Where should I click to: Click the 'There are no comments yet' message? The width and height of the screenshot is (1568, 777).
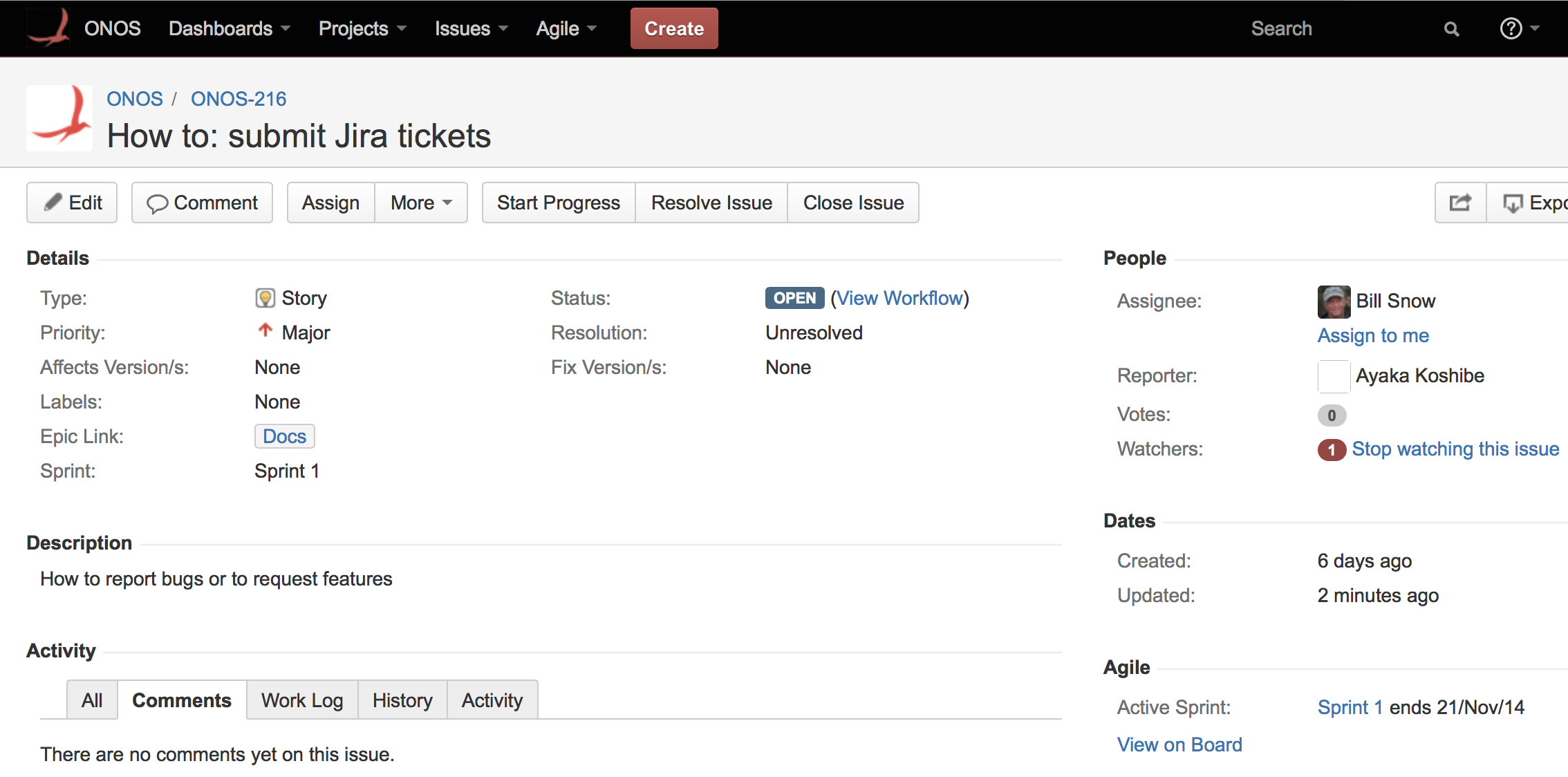tap(217, 754)
